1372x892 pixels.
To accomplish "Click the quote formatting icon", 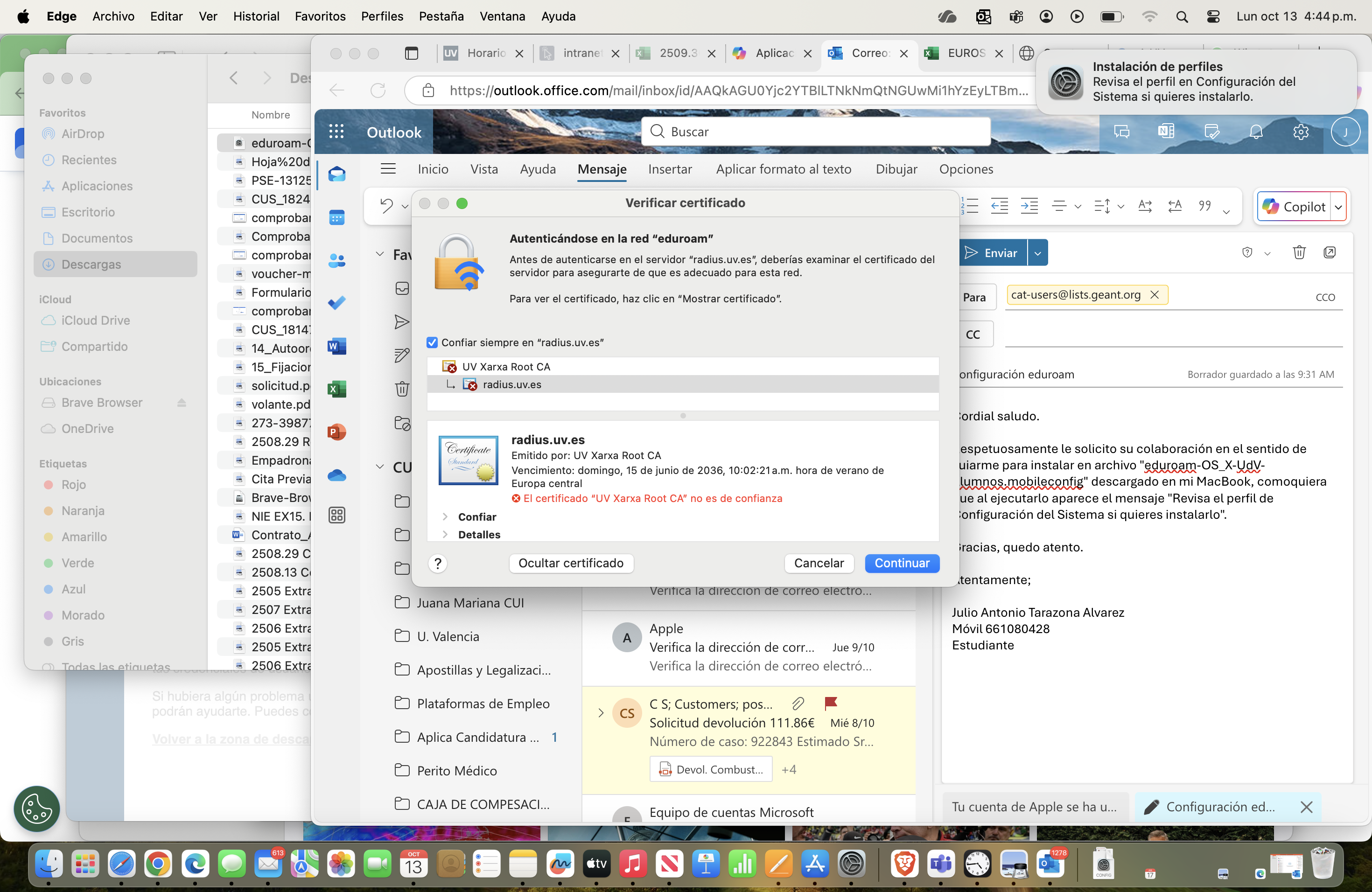I will (1205, 206).
